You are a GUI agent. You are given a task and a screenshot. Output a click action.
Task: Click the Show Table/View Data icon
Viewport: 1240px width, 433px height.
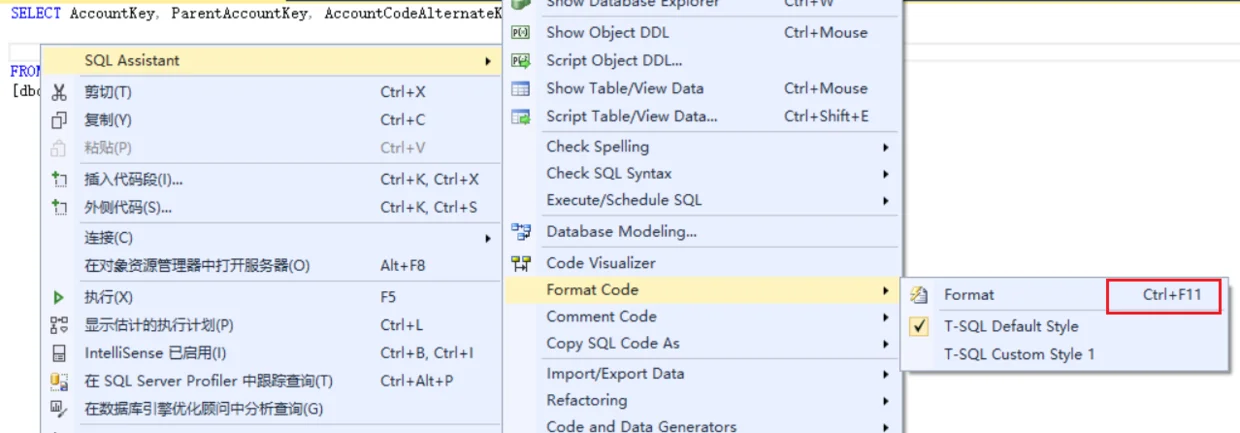521,88
